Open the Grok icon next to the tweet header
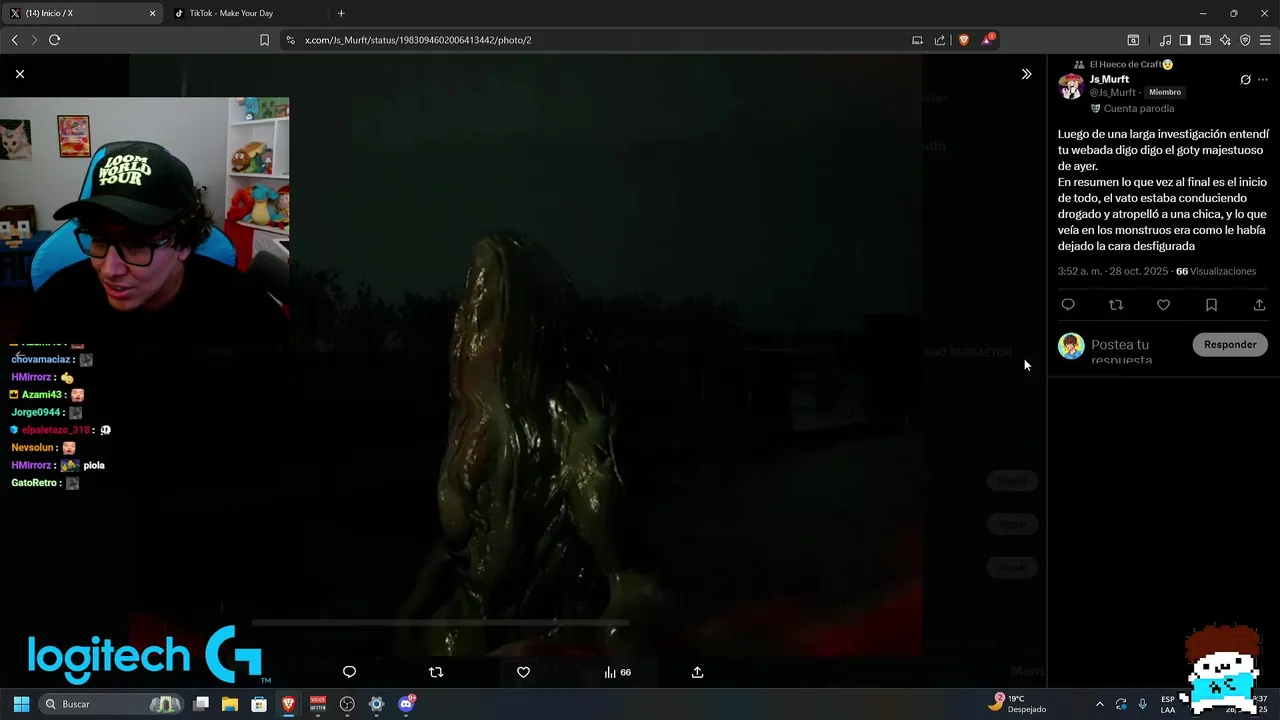1280x720 pixels. pyautogui.click(x=1245, y=80)
